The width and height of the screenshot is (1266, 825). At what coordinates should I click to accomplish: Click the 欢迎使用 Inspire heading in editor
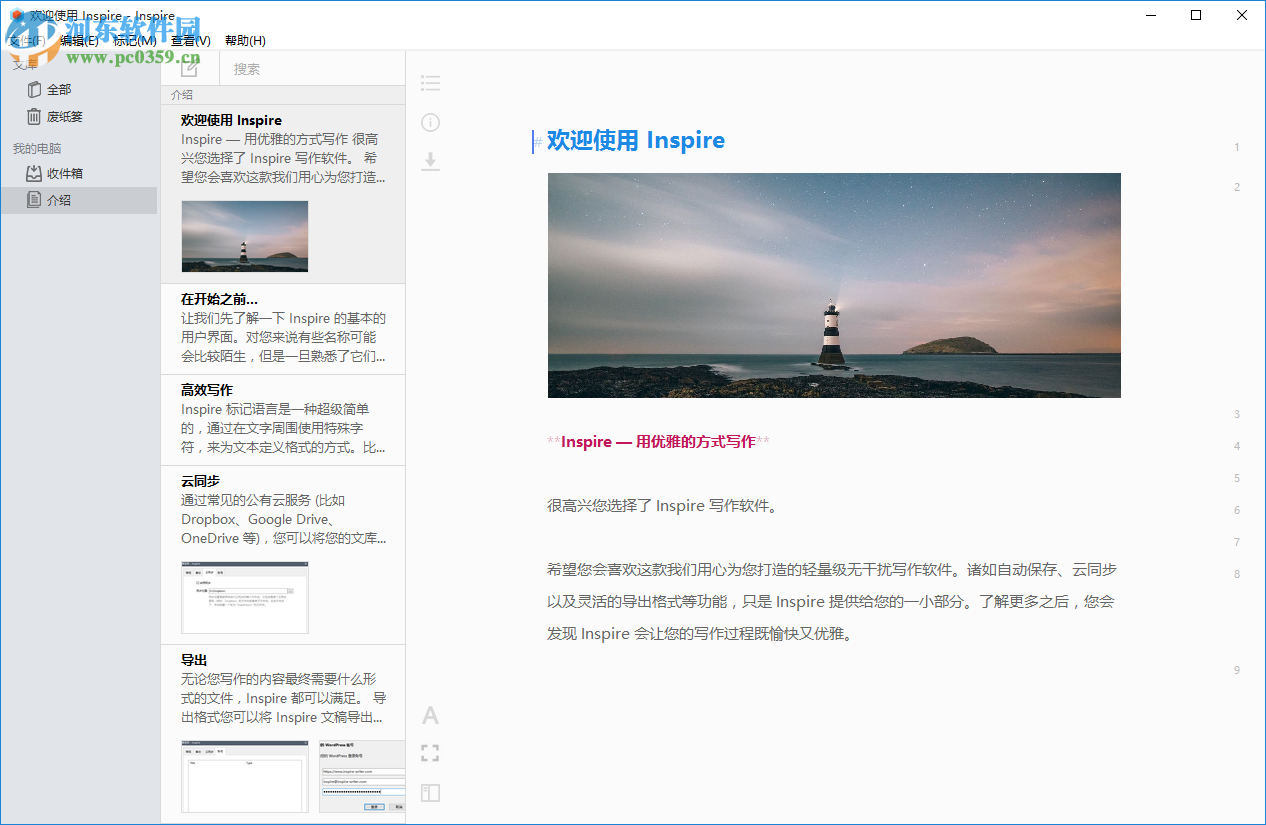click(x=636, y=140)
